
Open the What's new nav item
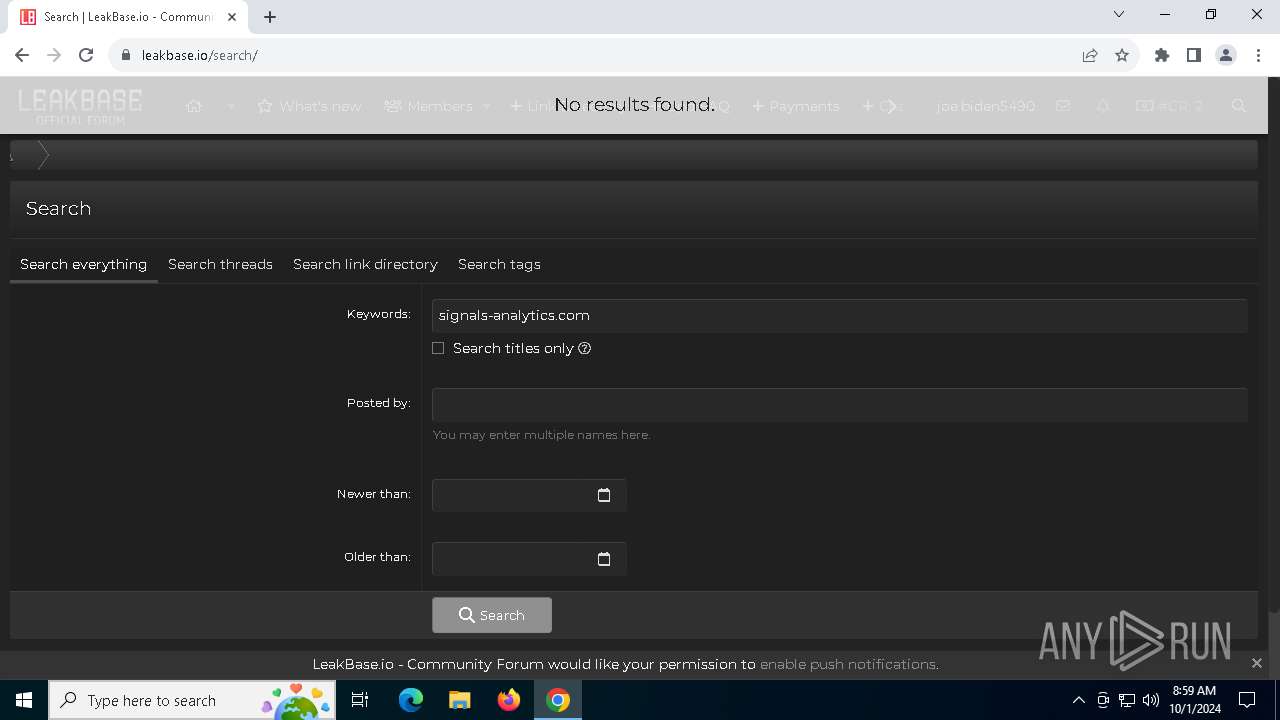point(309,106)
